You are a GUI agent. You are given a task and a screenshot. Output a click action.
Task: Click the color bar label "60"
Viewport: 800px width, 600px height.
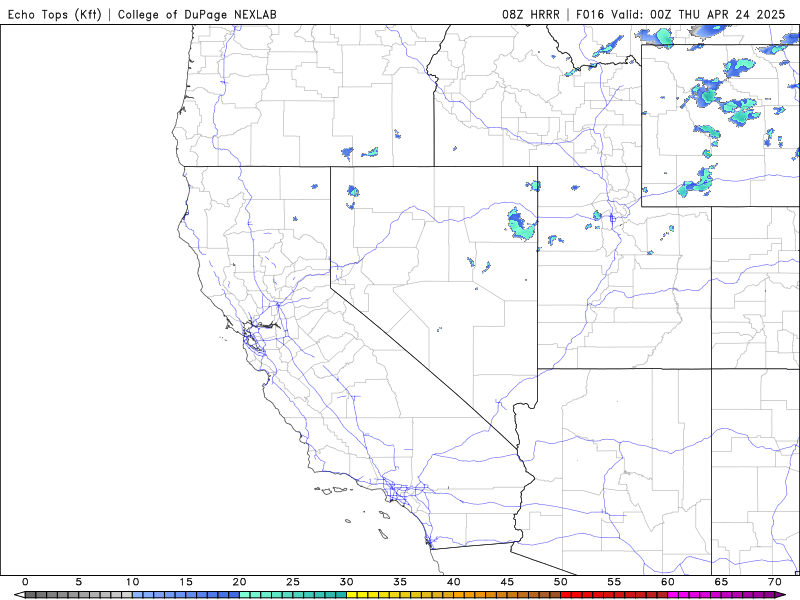pyautogui.click(x=668, y=582)
